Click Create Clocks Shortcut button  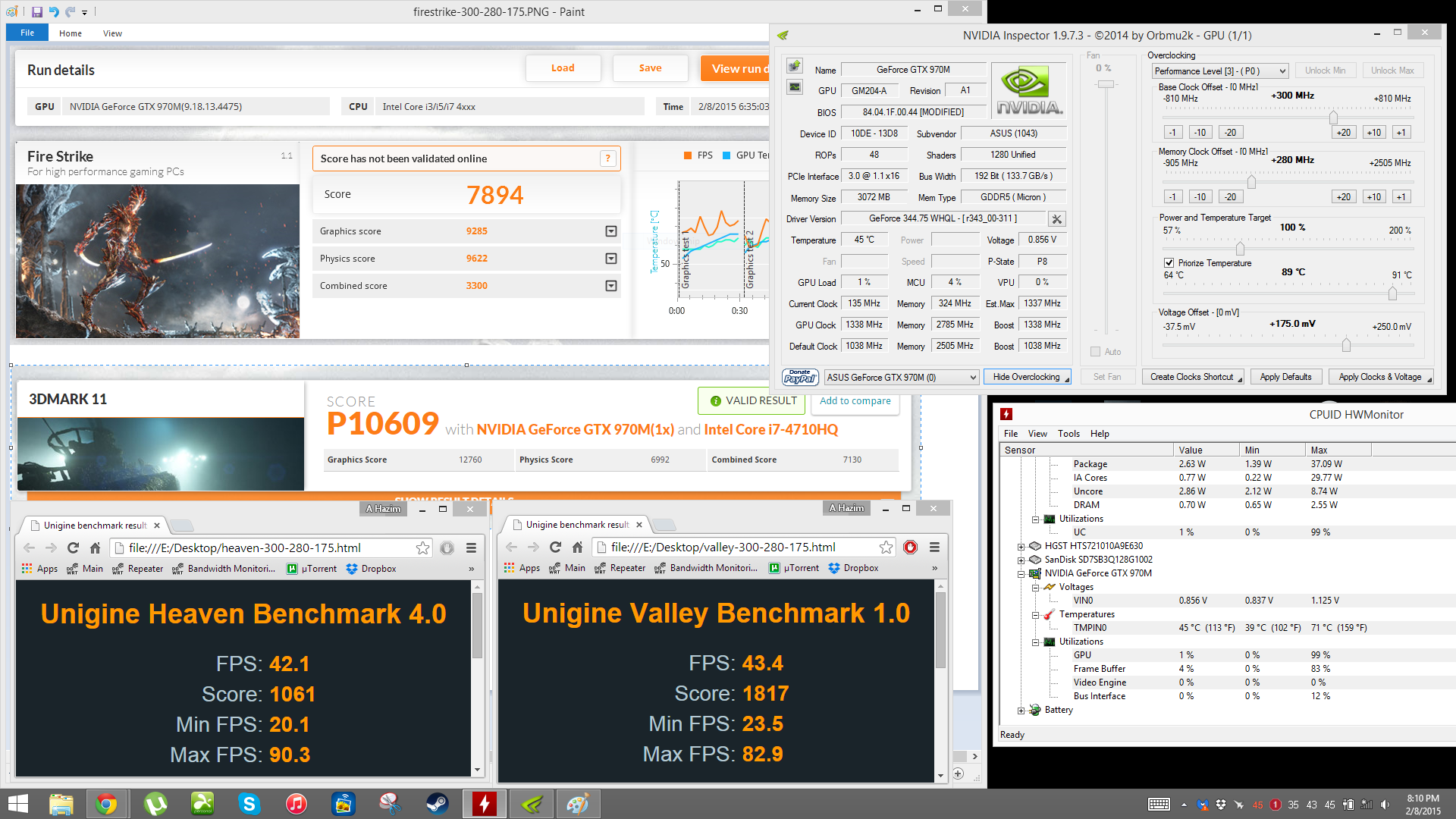(x=1192, y=377)
